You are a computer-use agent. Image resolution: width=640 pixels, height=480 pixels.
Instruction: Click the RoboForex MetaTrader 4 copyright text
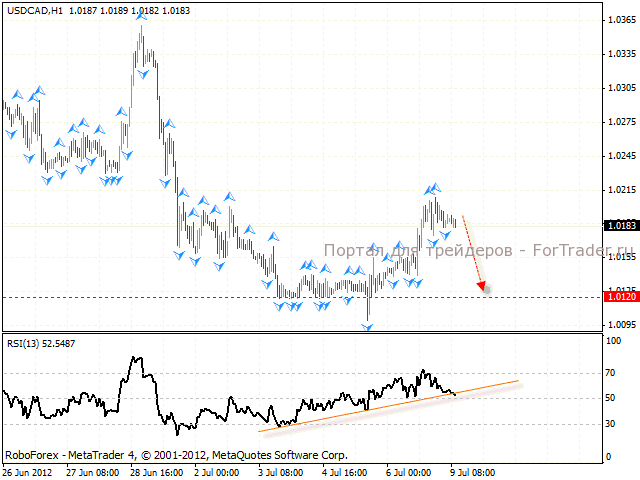(x=175, y=453)
